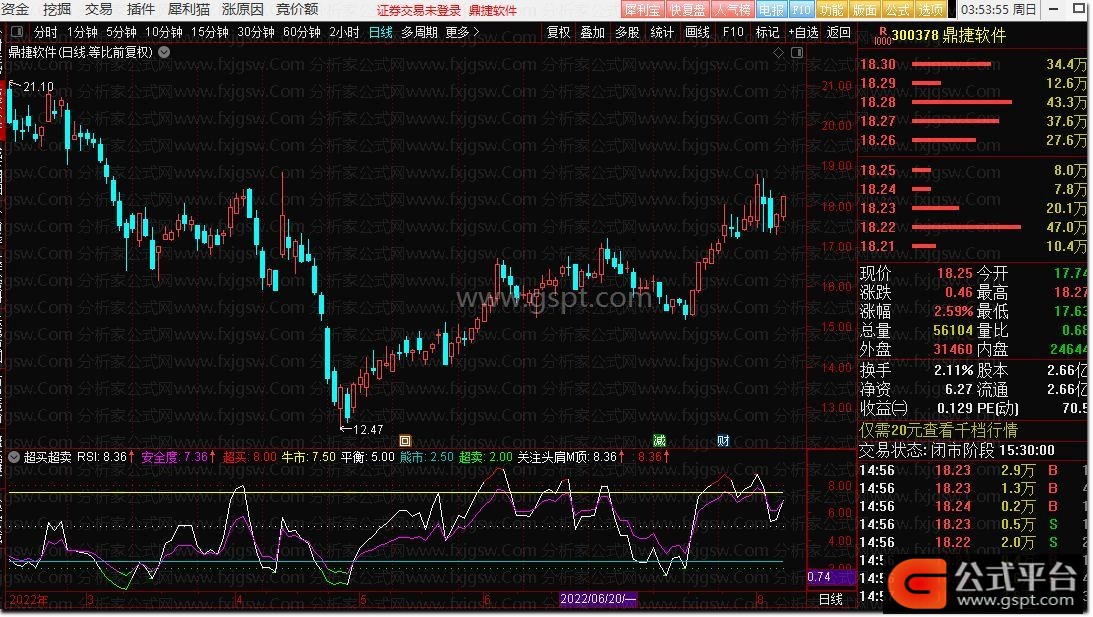Click the blue 电报 button
Viewport: 1093px width, 617px height.
click(771, 10)
